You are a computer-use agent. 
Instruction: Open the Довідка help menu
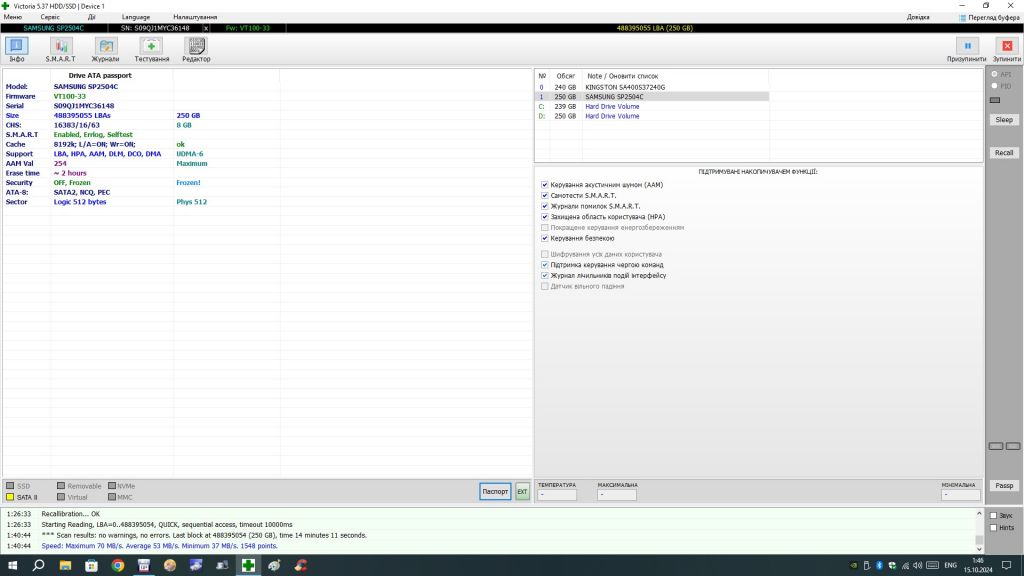tap(918, 17)
